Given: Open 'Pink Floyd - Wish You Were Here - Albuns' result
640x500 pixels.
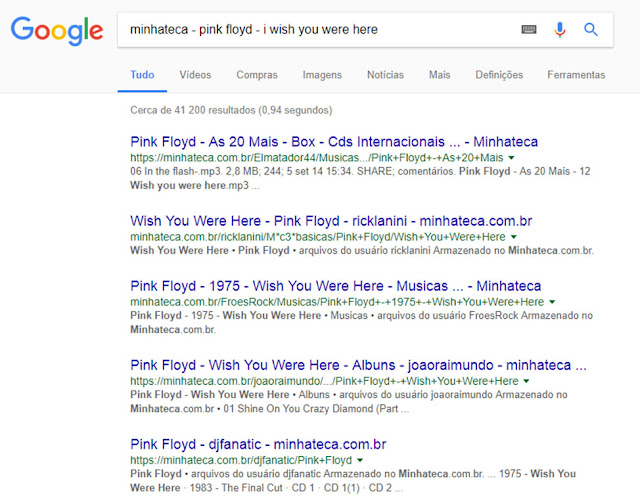Looking at the screenshot, I should click(x=358, y=365).
